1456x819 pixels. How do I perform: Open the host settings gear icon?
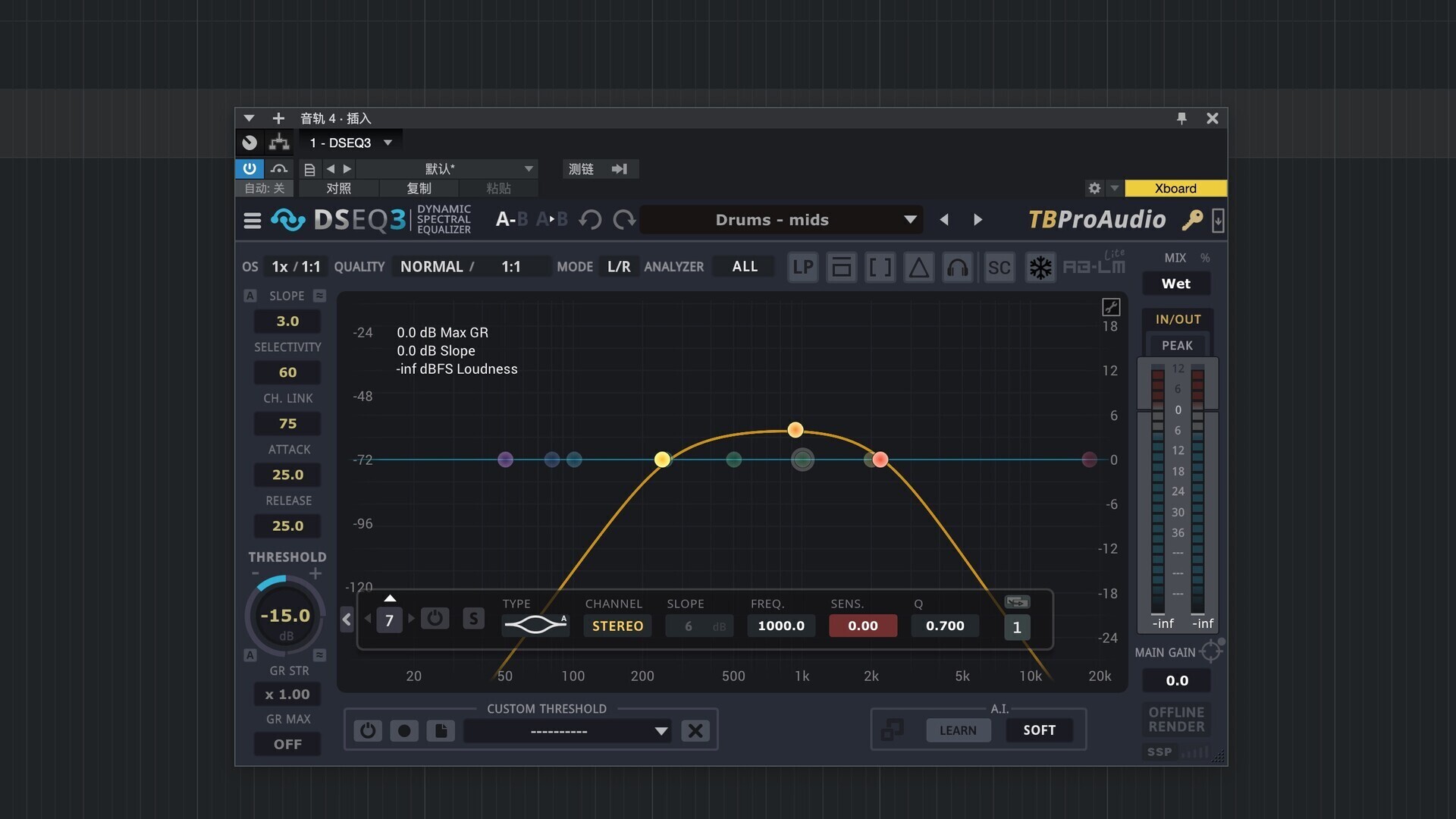(x=1094, y=188)
